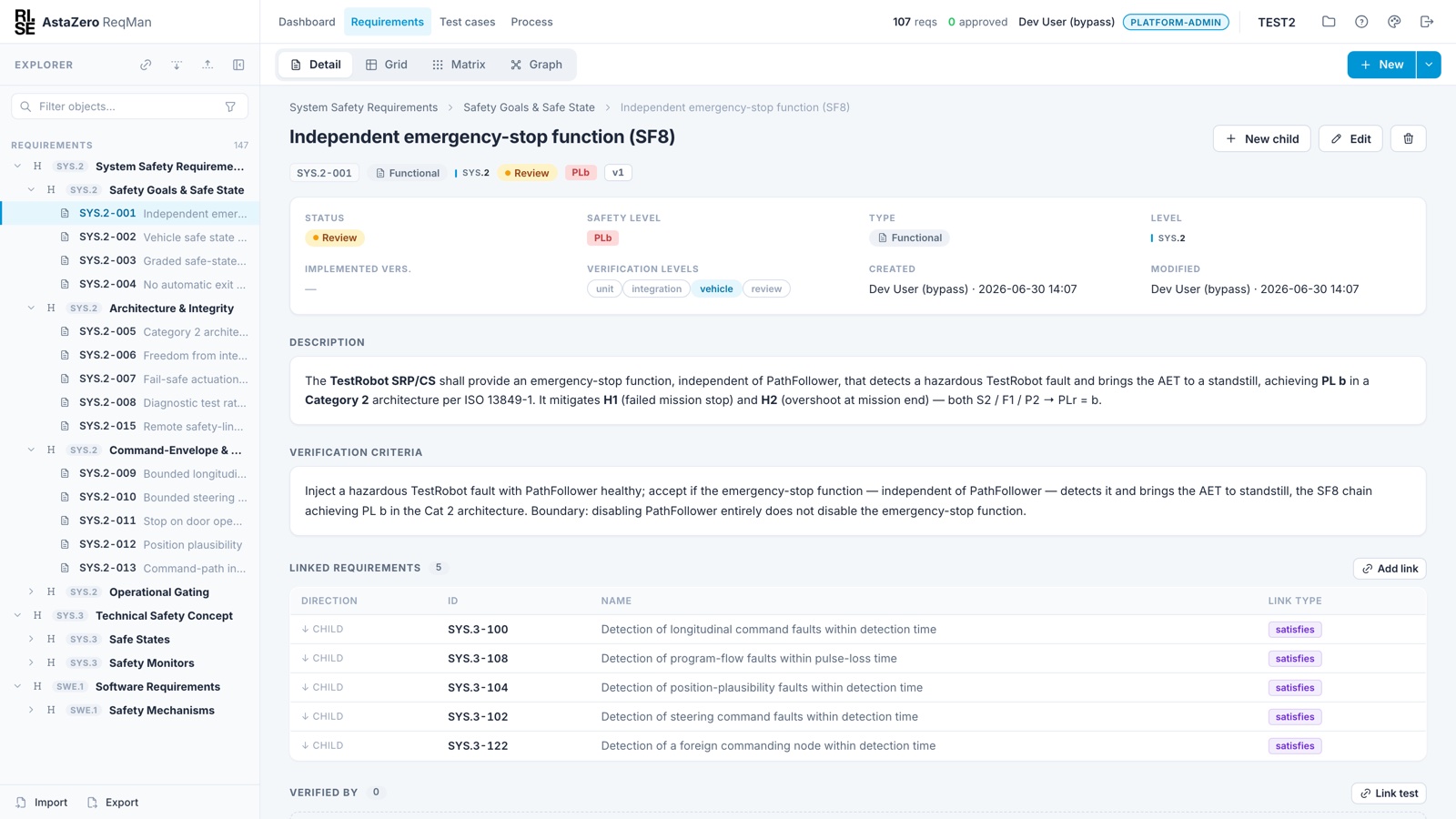This screenshot has height=819, width=1456.
Task: Click satisfies badge in SYS.3-100 row
Action: pyautogui.click(x=1295, y=630)
